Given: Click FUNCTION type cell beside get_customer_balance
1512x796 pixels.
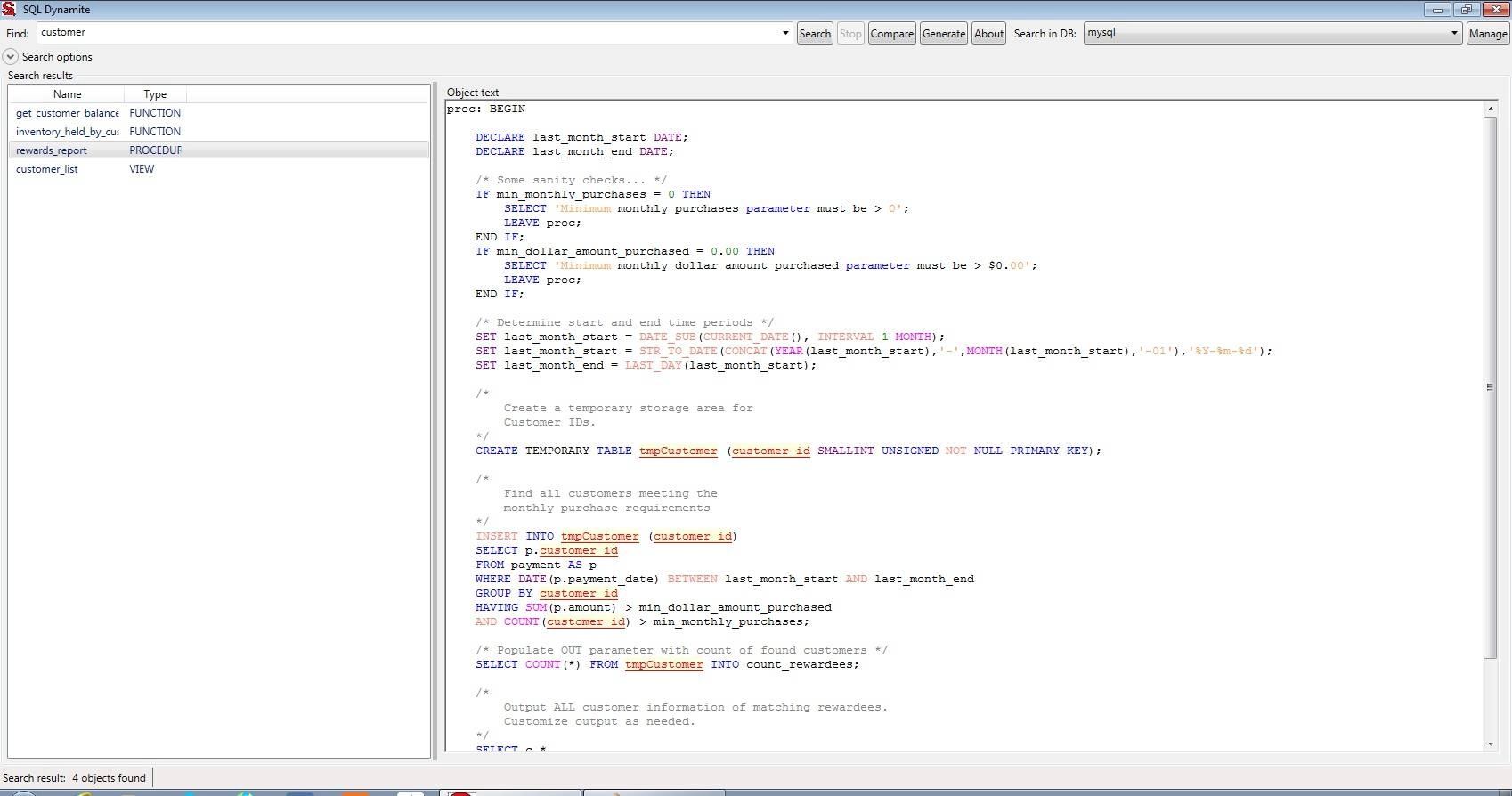Looking at the screenshot, I should [x=155, y=113].
